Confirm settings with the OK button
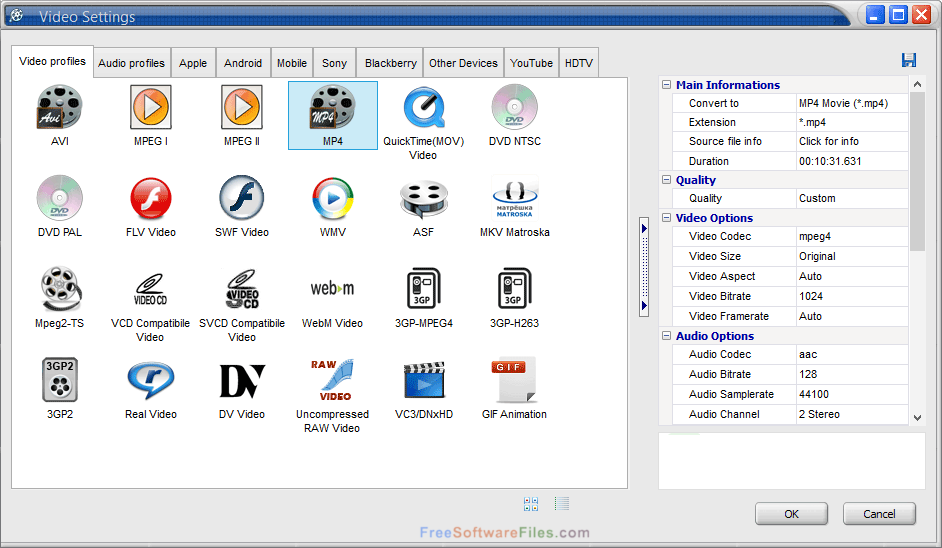 tap(791, 514)
